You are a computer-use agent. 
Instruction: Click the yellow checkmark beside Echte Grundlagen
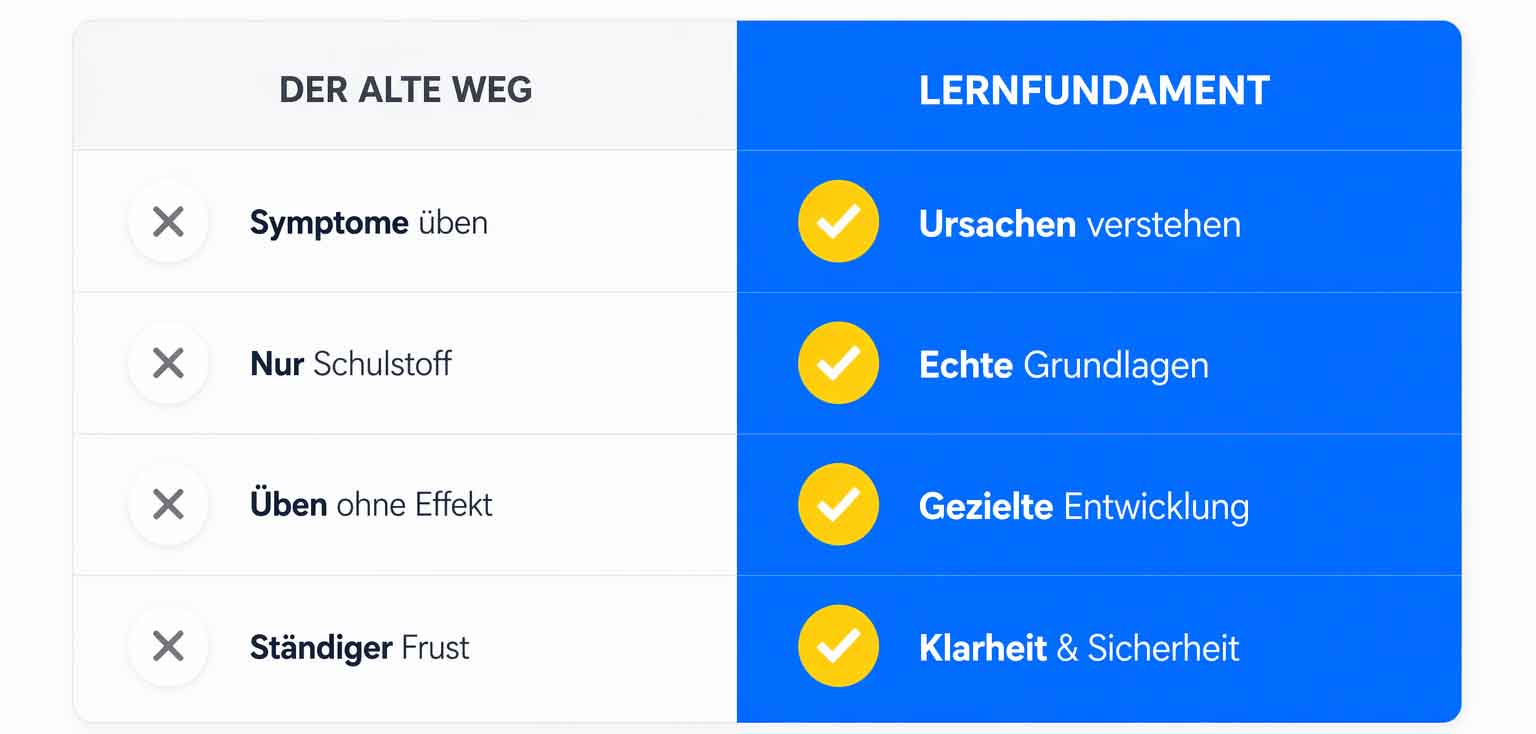[838, 363]
